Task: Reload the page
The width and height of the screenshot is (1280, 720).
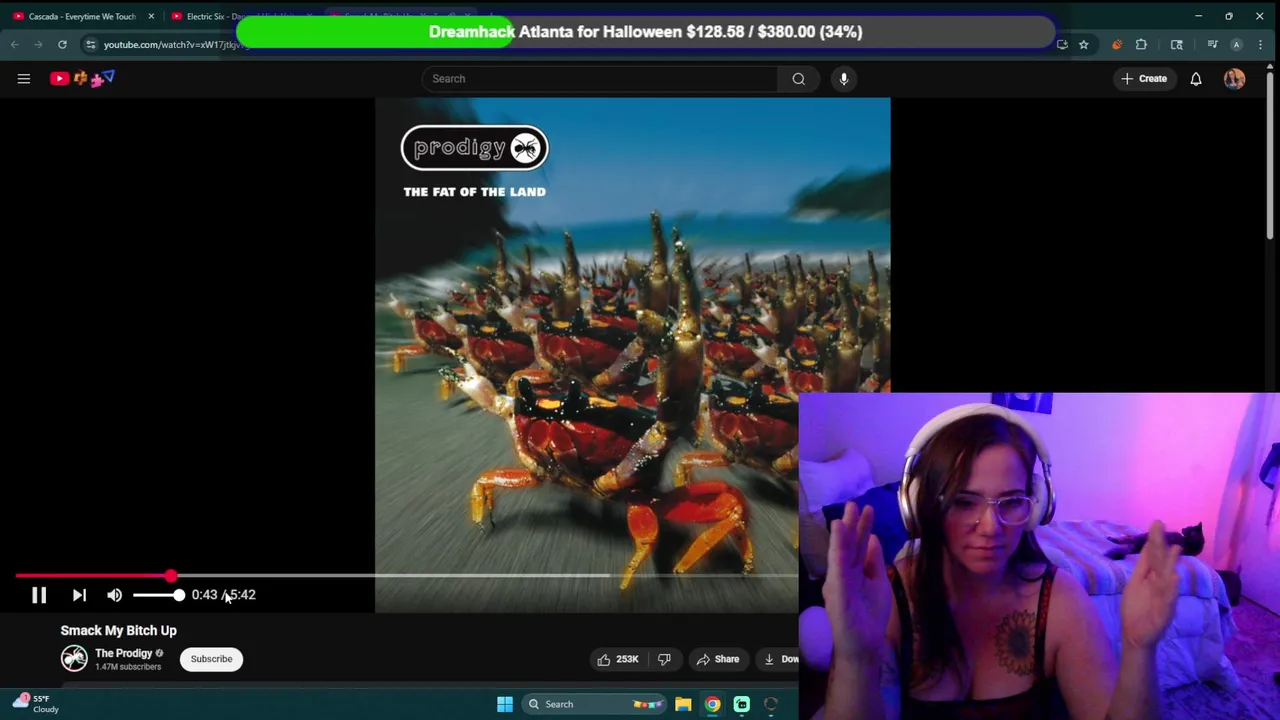Action: point(62,44)
